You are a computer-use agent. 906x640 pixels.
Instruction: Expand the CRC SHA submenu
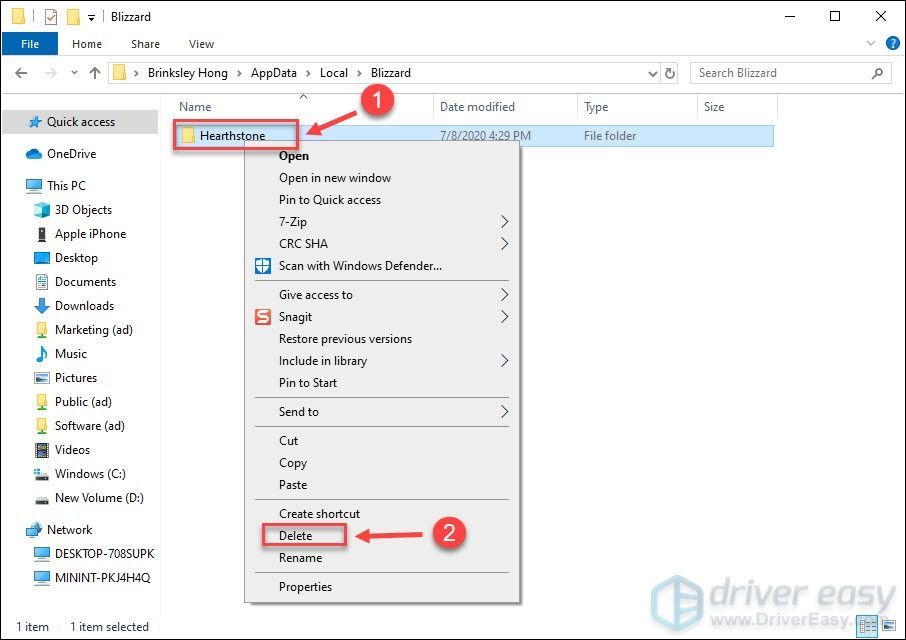click(382, 244)
